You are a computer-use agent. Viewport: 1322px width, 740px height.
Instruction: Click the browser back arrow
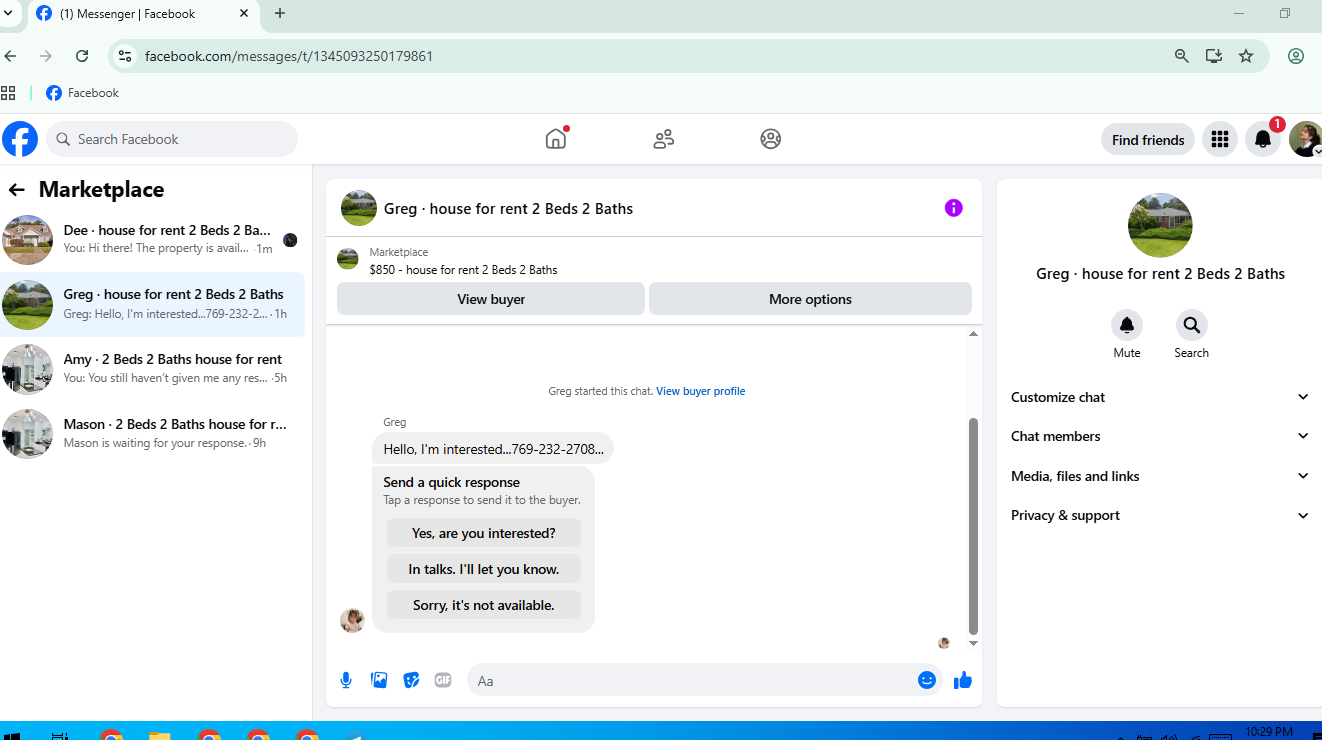[11, 56]
